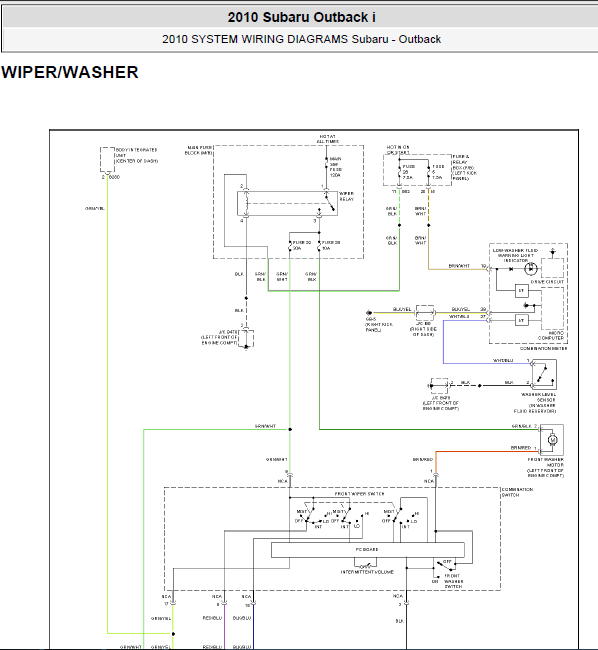Click the wiper relay switch contact
Screen dimensions: 598x650
click(330, 203)
